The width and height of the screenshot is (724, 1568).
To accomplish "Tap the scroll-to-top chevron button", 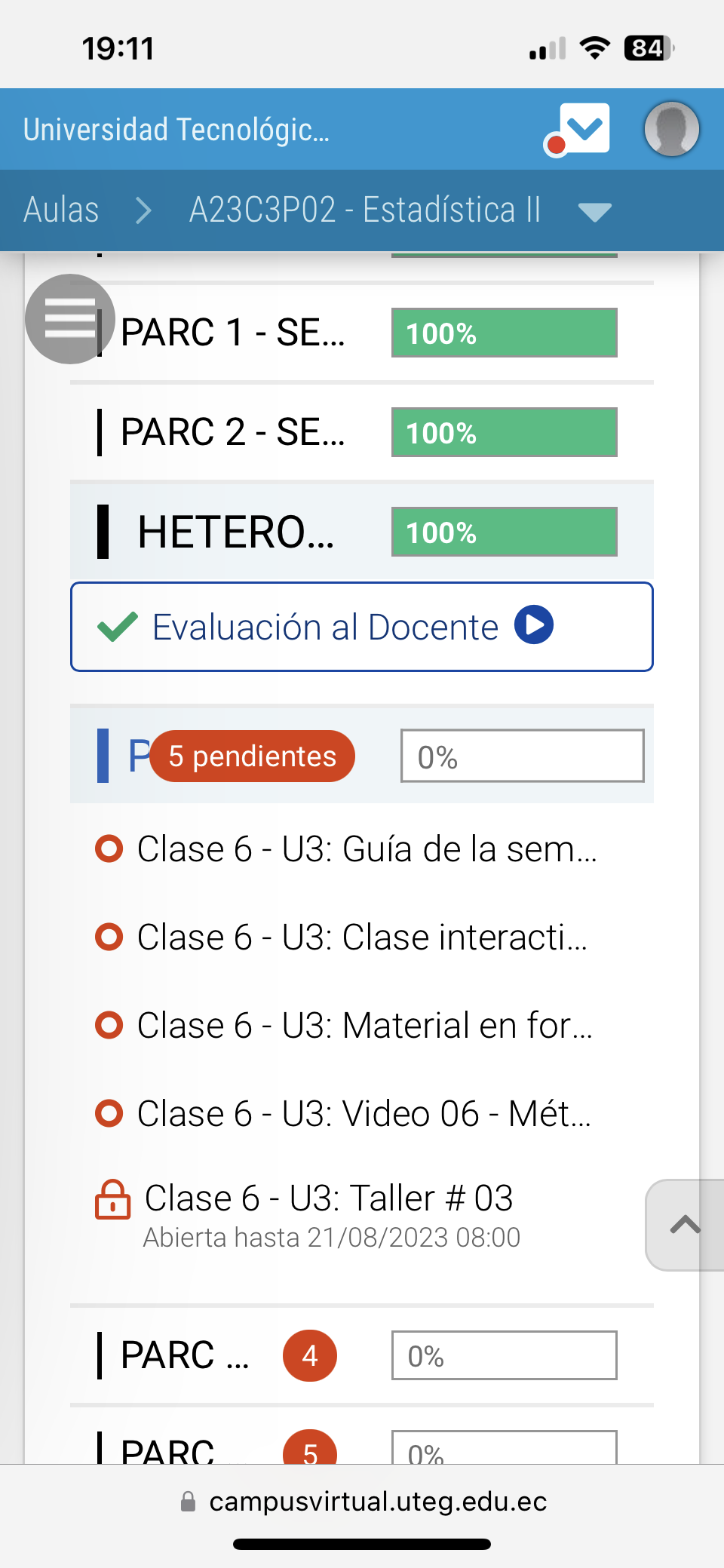I will pyautogui.click(x=685, y=1225).
